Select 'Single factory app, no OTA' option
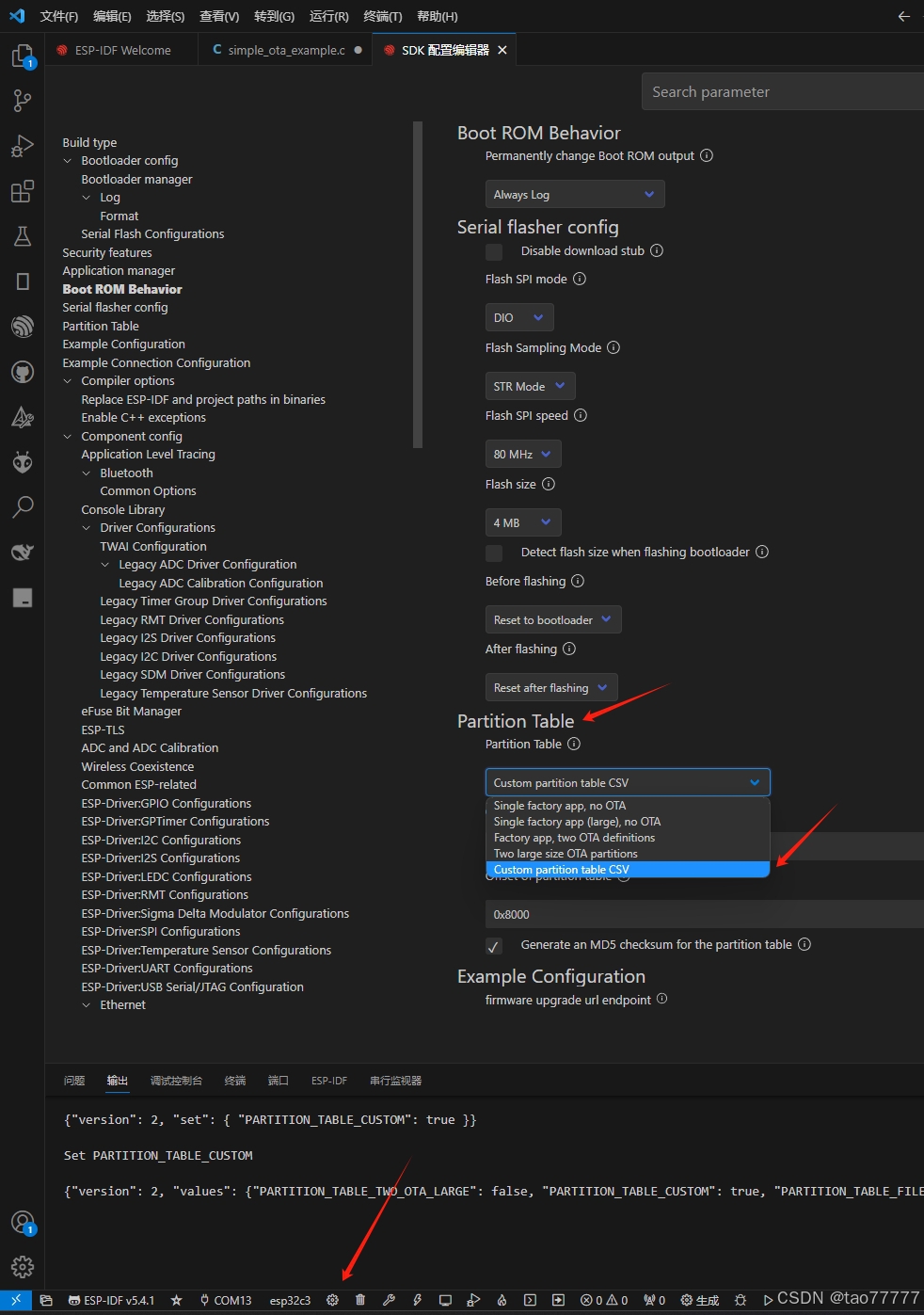 click(x=628, y=806)
